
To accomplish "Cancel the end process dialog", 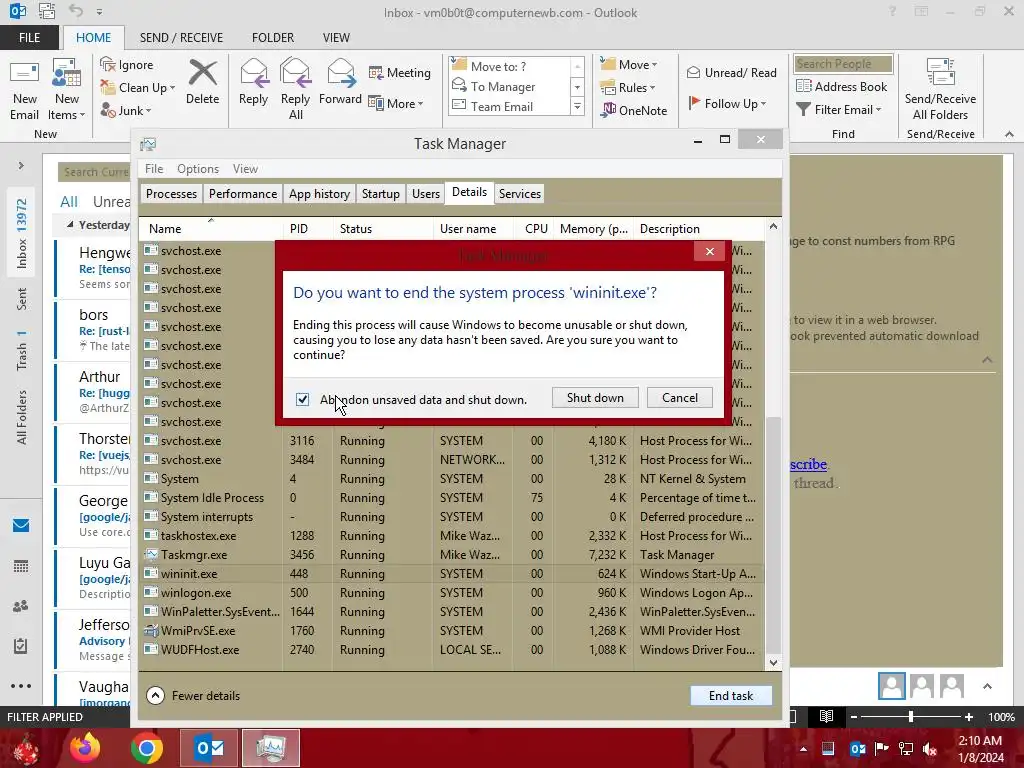I will pos(680,398).
